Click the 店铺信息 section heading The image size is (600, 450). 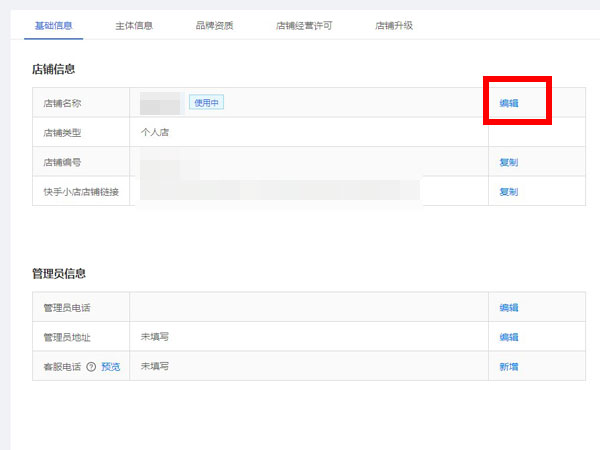pos(53,70)
